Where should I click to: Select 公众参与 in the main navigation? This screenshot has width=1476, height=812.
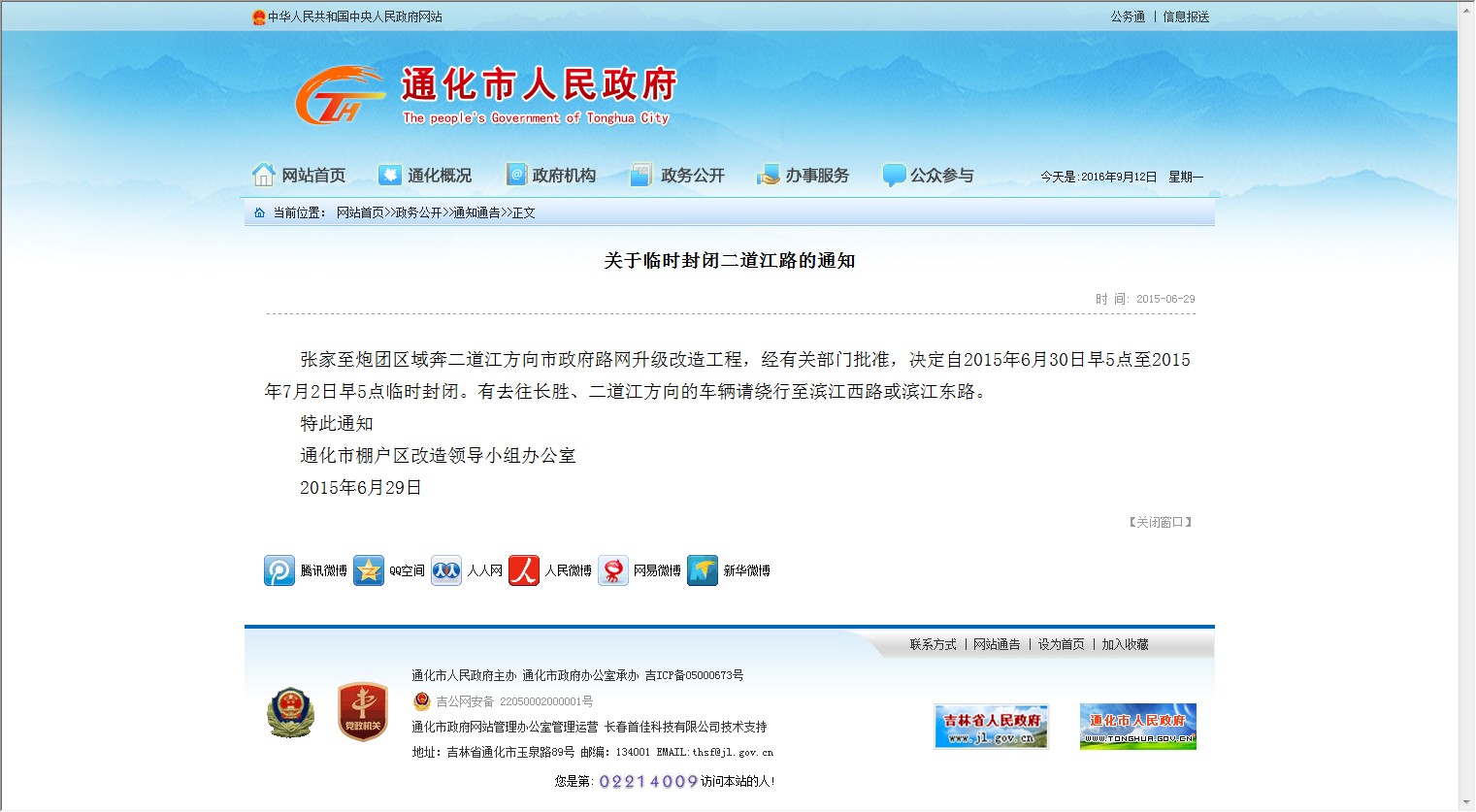pos(928,176)
